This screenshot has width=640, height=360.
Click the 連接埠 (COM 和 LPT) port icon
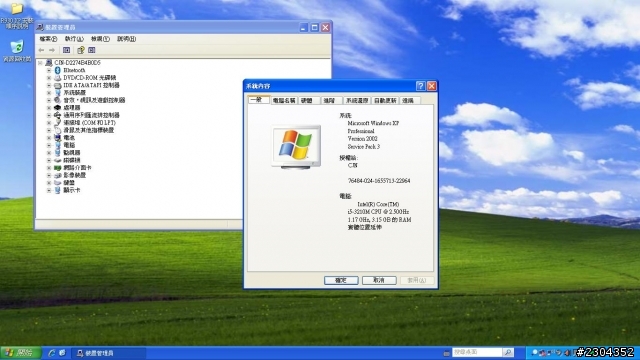point(58,122)
